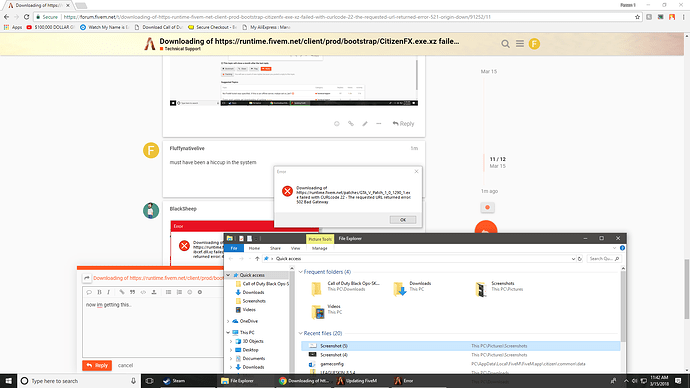The height and width of the screenshot is (388, 690).
Task: Edit the post with the pencil icon
Action: tap(365, 124)
